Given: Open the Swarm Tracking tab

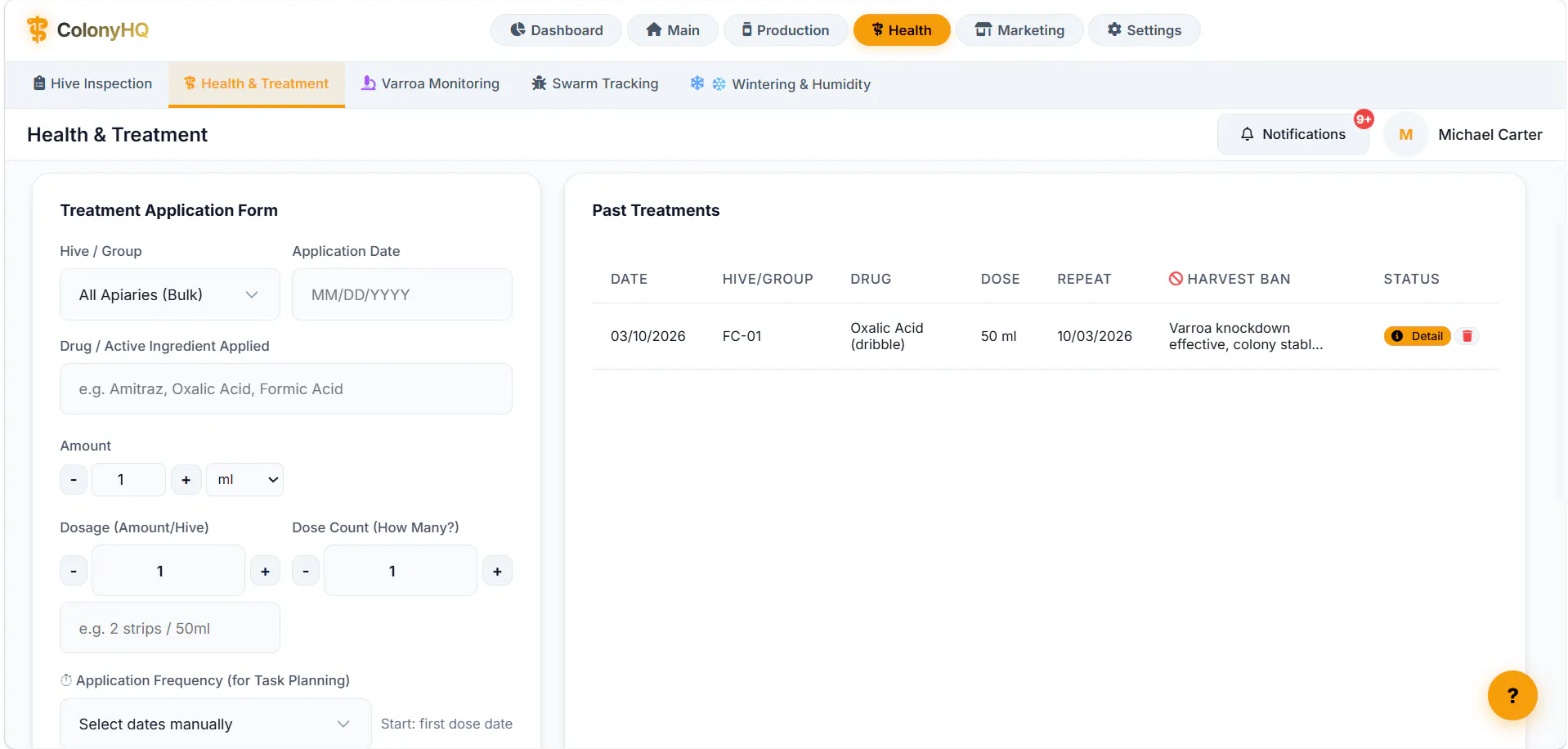Looking at the screenshot, I should coord(595,83).
